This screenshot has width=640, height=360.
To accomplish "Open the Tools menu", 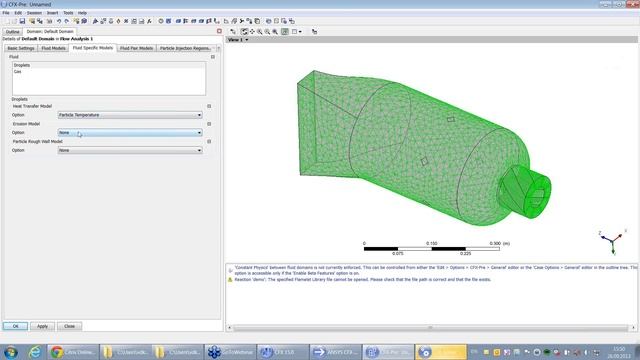I will 68,13.
